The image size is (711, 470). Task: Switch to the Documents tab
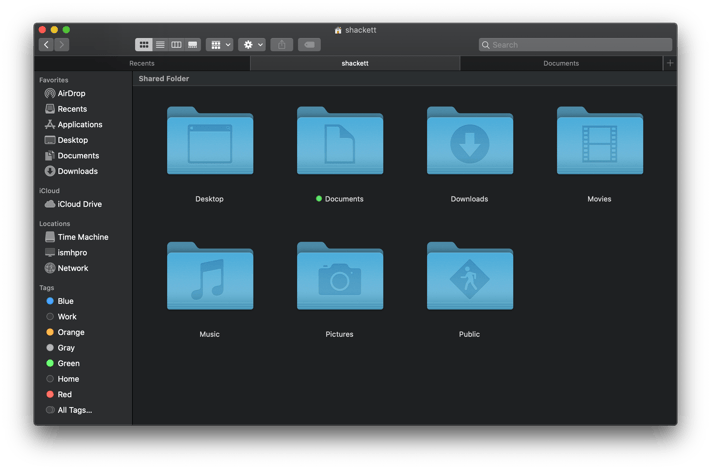tap(561, 63)
